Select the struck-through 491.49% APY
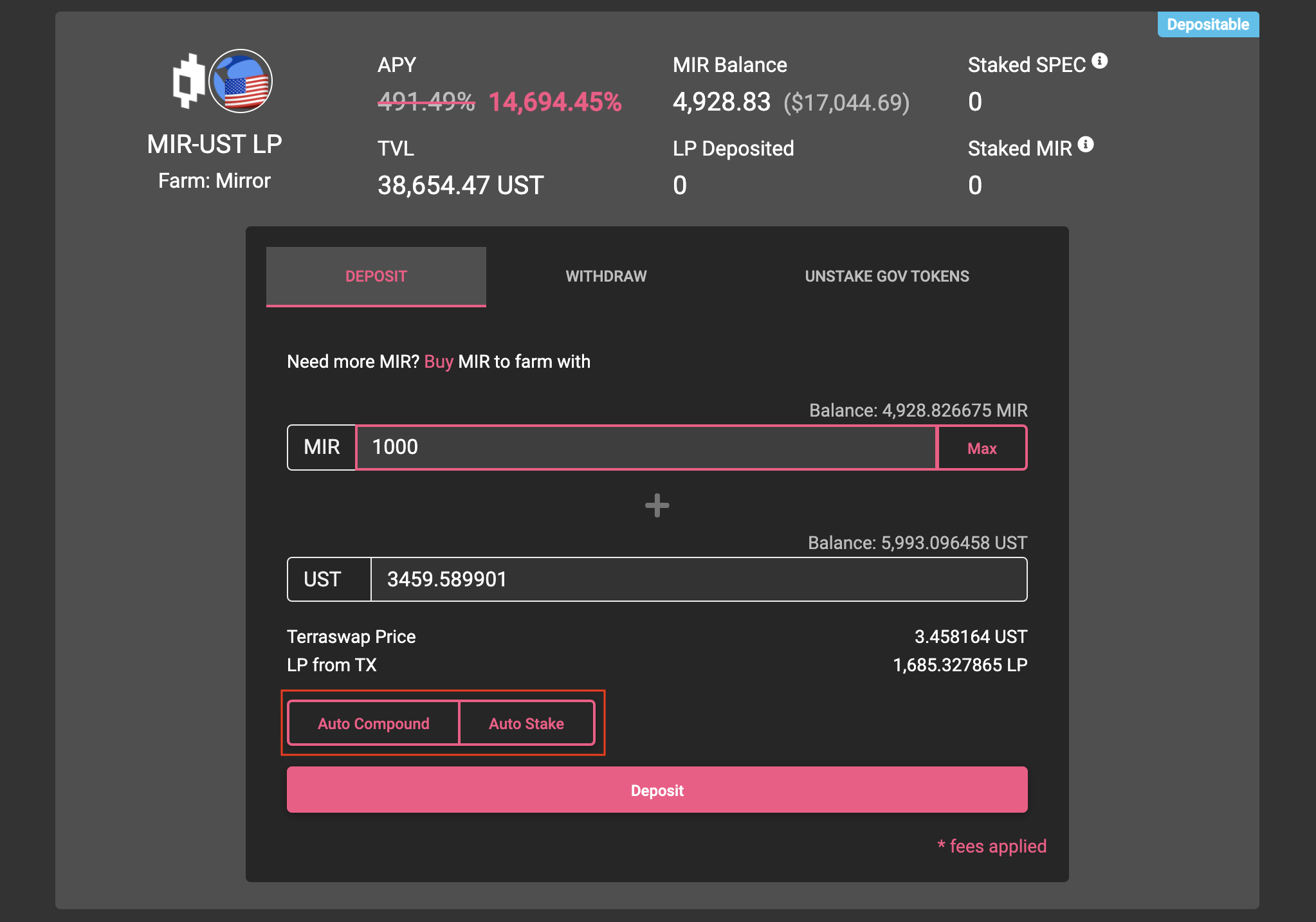Screen dimensions: 1316x922 pos(426,102)
